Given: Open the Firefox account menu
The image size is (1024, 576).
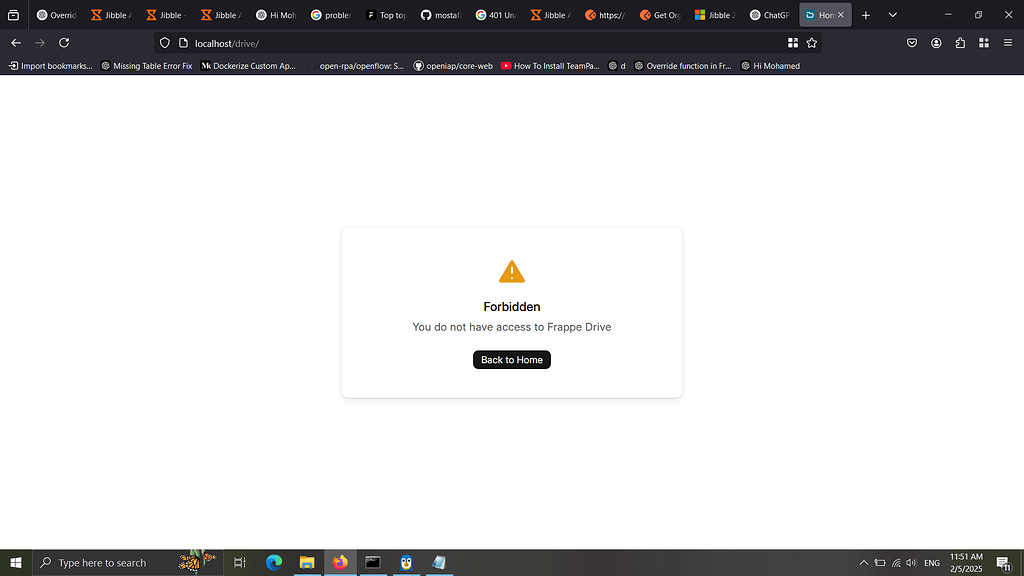Looking at the screenshot, I should click(936, 43).
